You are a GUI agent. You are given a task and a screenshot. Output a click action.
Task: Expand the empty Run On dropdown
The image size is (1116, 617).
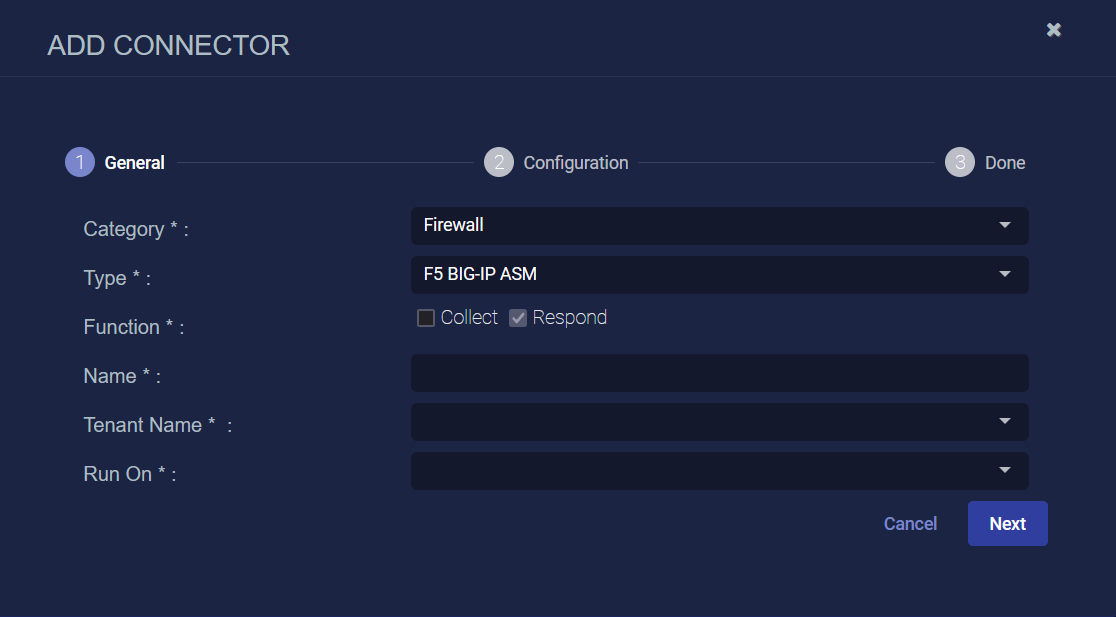tap(720, 471)
